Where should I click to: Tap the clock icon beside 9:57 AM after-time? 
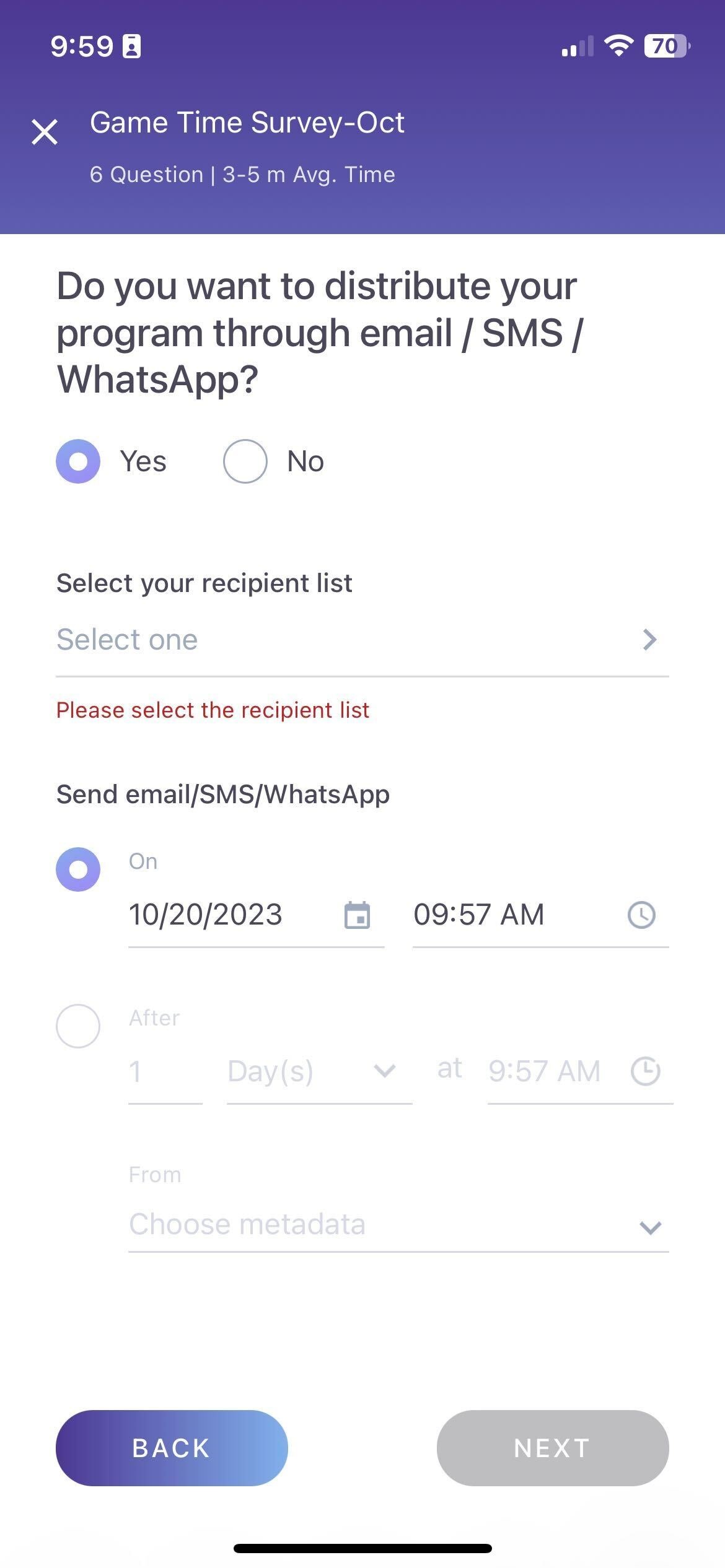pyautogui.click(x=645, y=1071)
